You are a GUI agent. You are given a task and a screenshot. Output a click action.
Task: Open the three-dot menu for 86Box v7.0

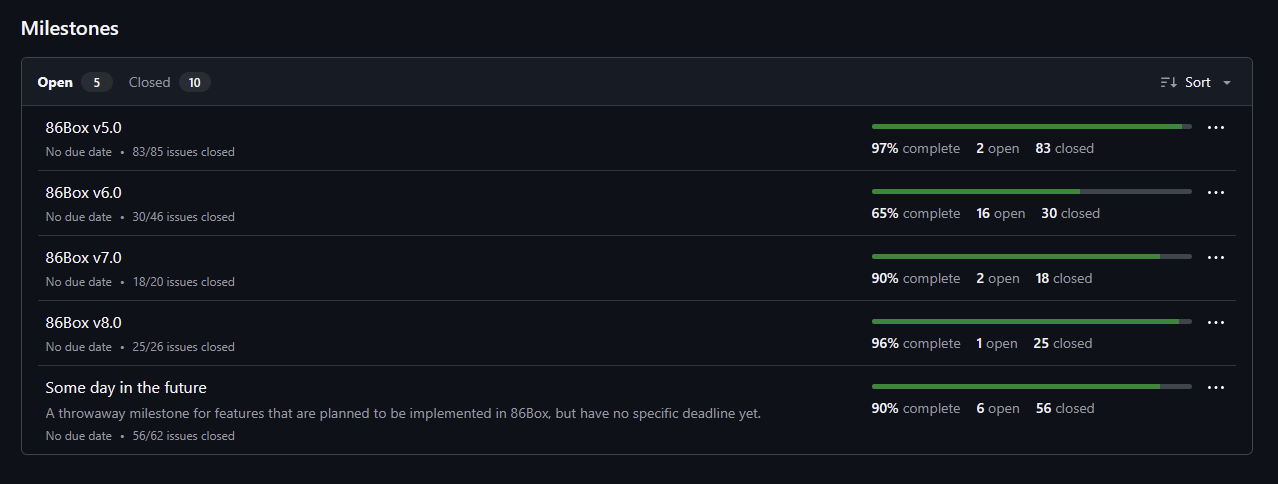(1216, 258)
